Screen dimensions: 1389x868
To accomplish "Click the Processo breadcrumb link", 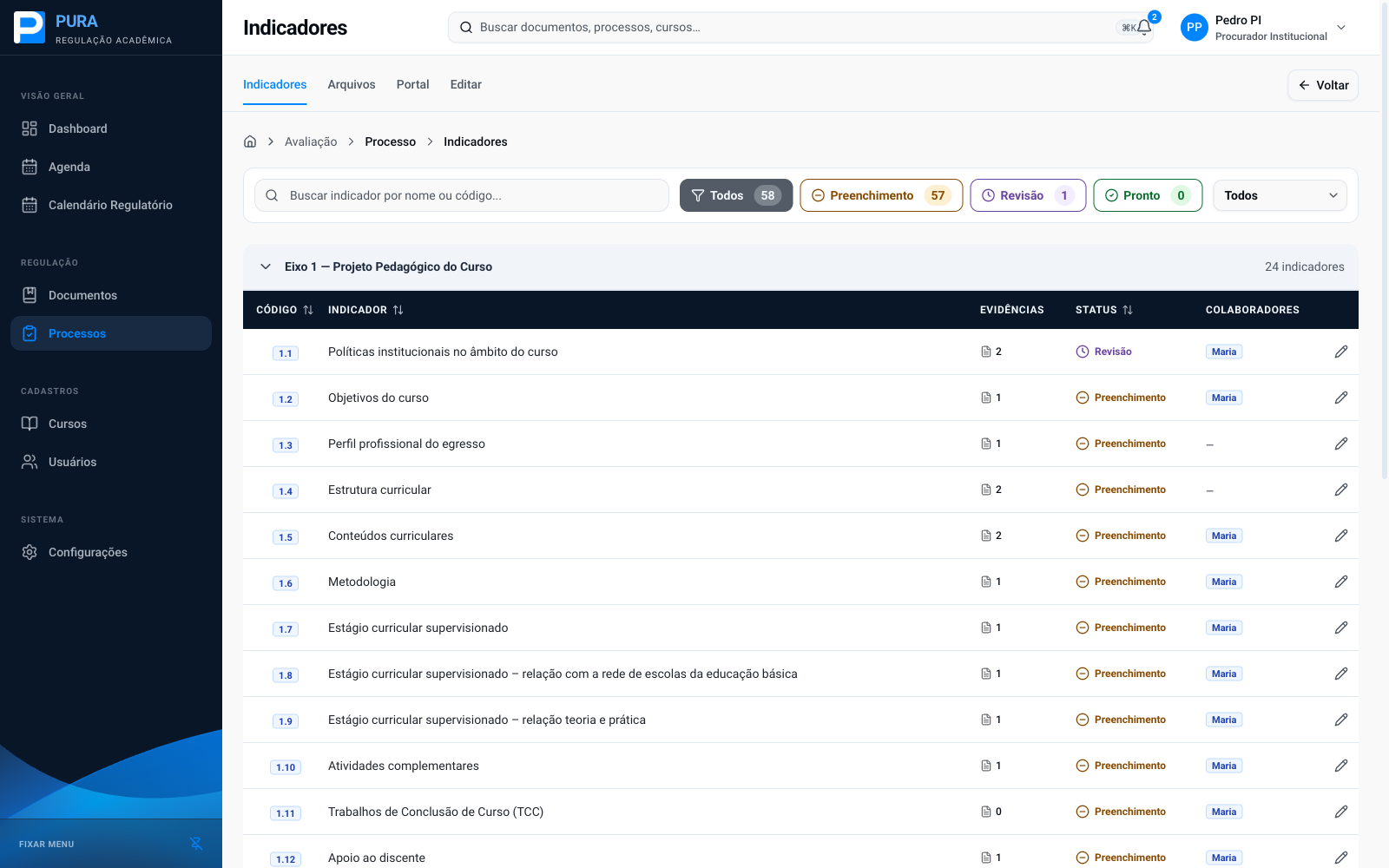I will 391,141.
